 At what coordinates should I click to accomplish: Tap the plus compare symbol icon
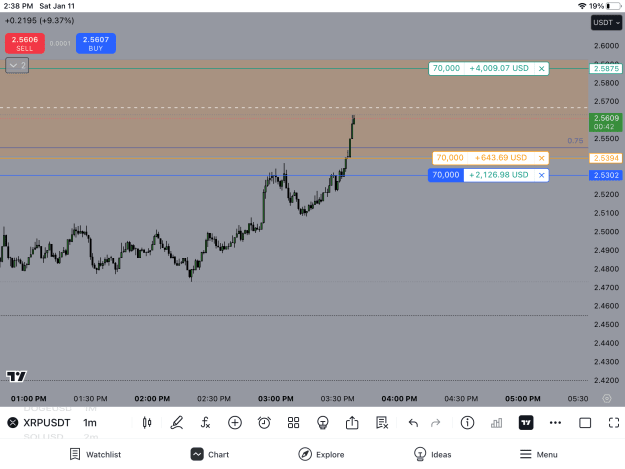pyautogui.click(x=235, y=423)
